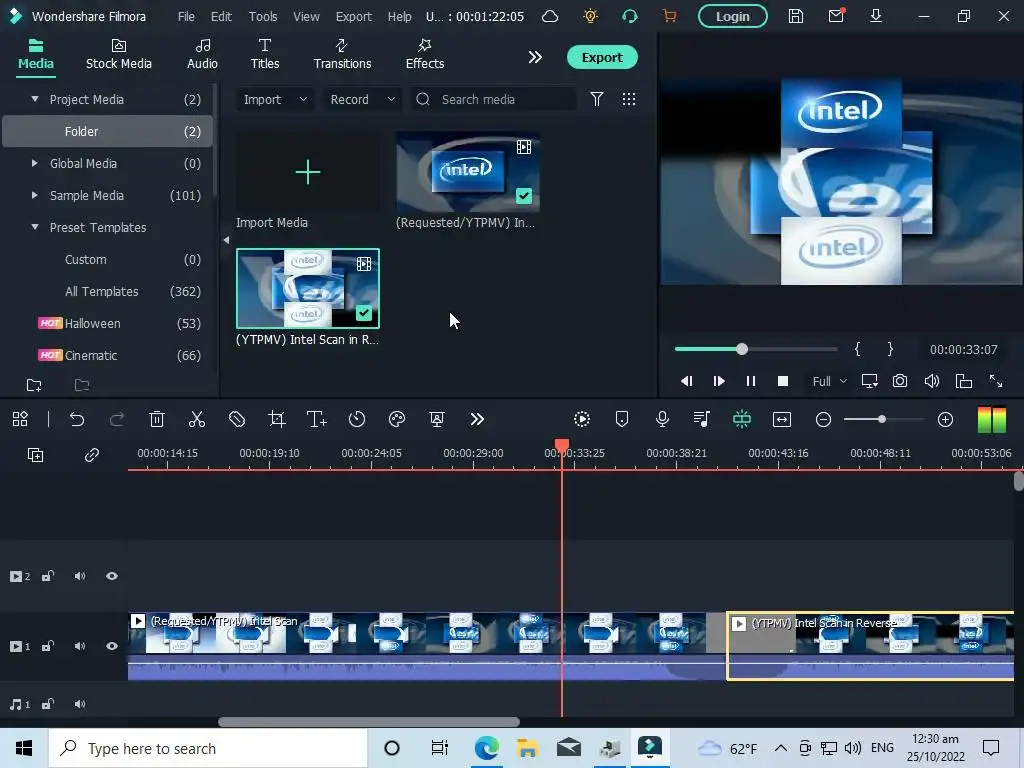Pause the preview playback
This screenshot has width=1024, height=768.
(751, 381)
